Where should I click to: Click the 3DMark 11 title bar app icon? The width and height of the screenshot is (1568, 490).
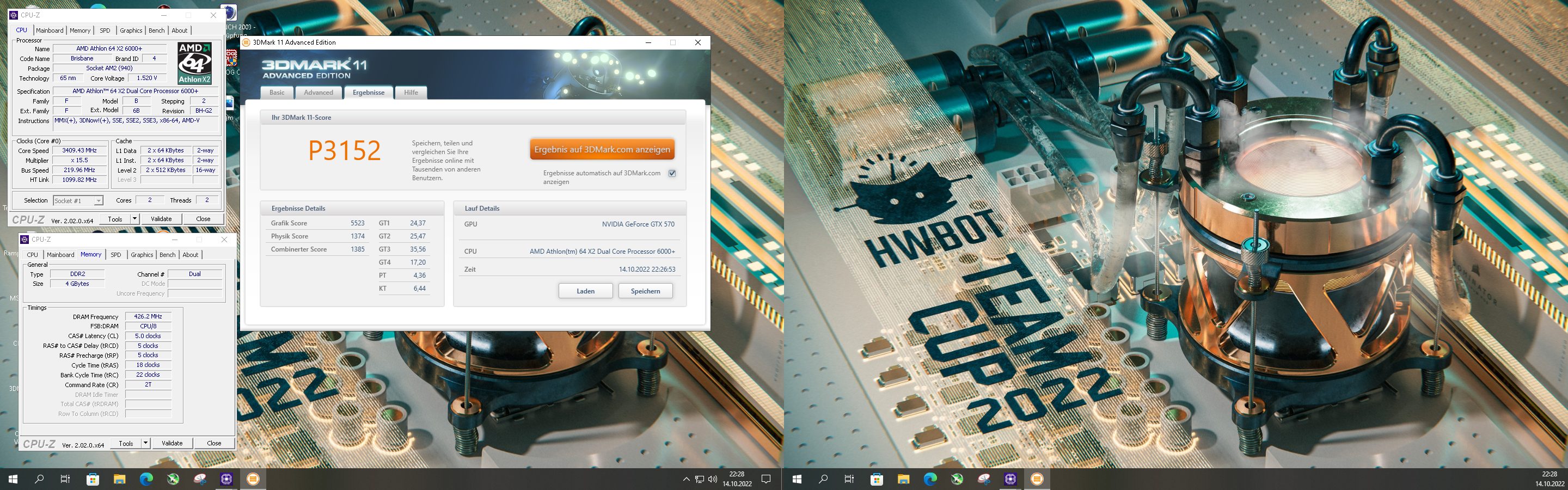click(246, 42)
